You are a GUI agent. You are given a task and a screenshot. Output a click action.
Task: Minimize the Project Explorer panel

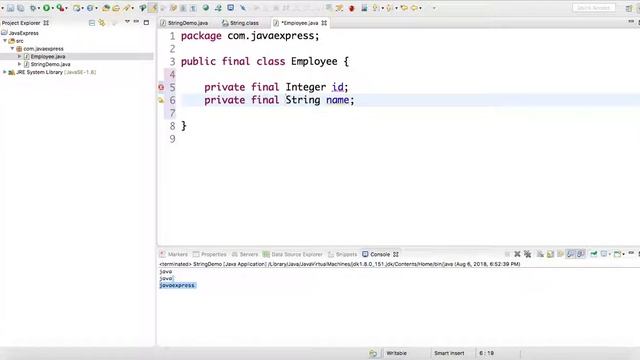(x=136, y=22)
